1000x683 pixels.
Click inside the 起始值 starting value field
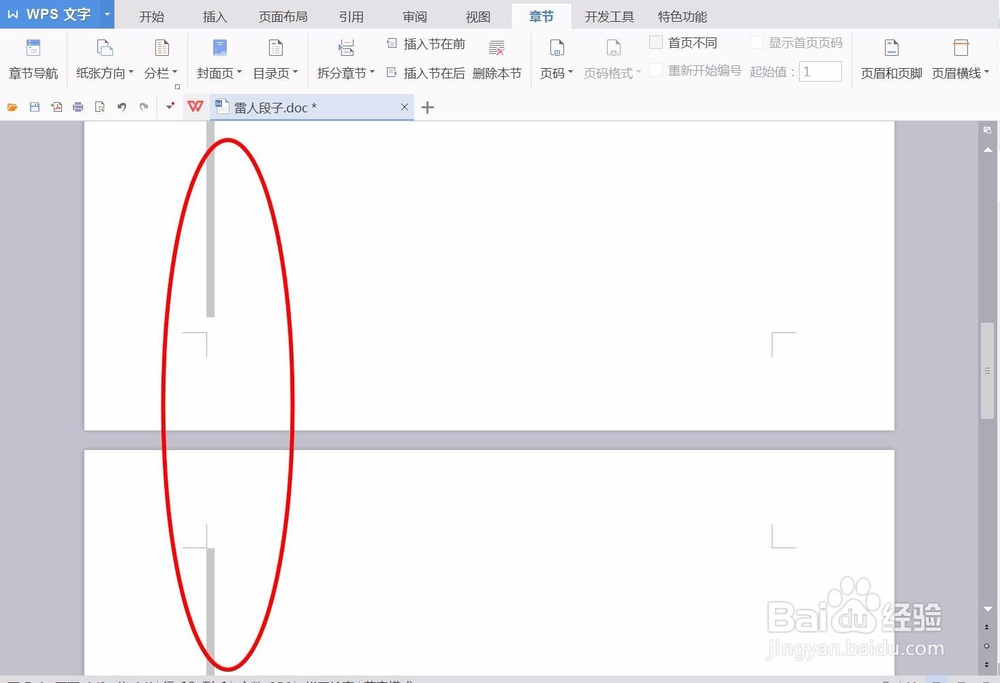point(820,71)
